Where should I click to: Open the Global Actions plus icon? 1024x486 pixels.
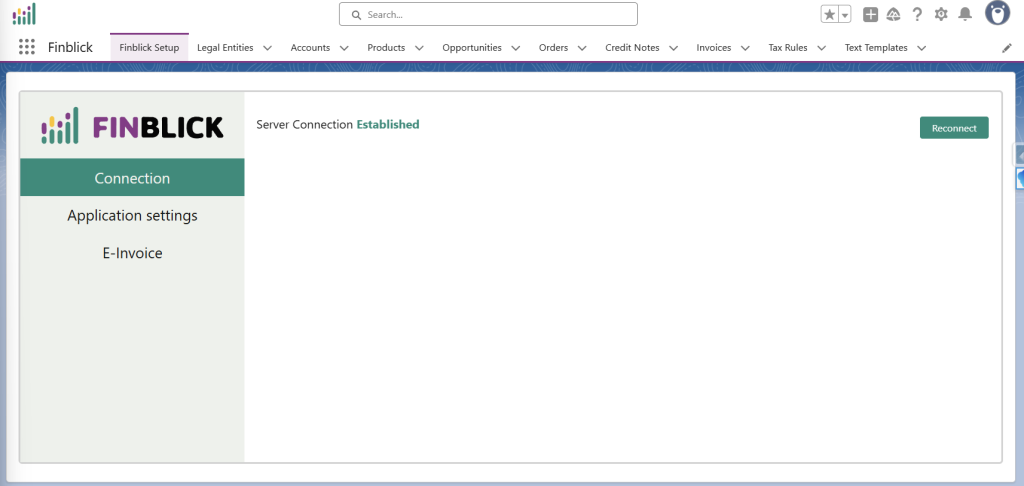click(870, 14)
